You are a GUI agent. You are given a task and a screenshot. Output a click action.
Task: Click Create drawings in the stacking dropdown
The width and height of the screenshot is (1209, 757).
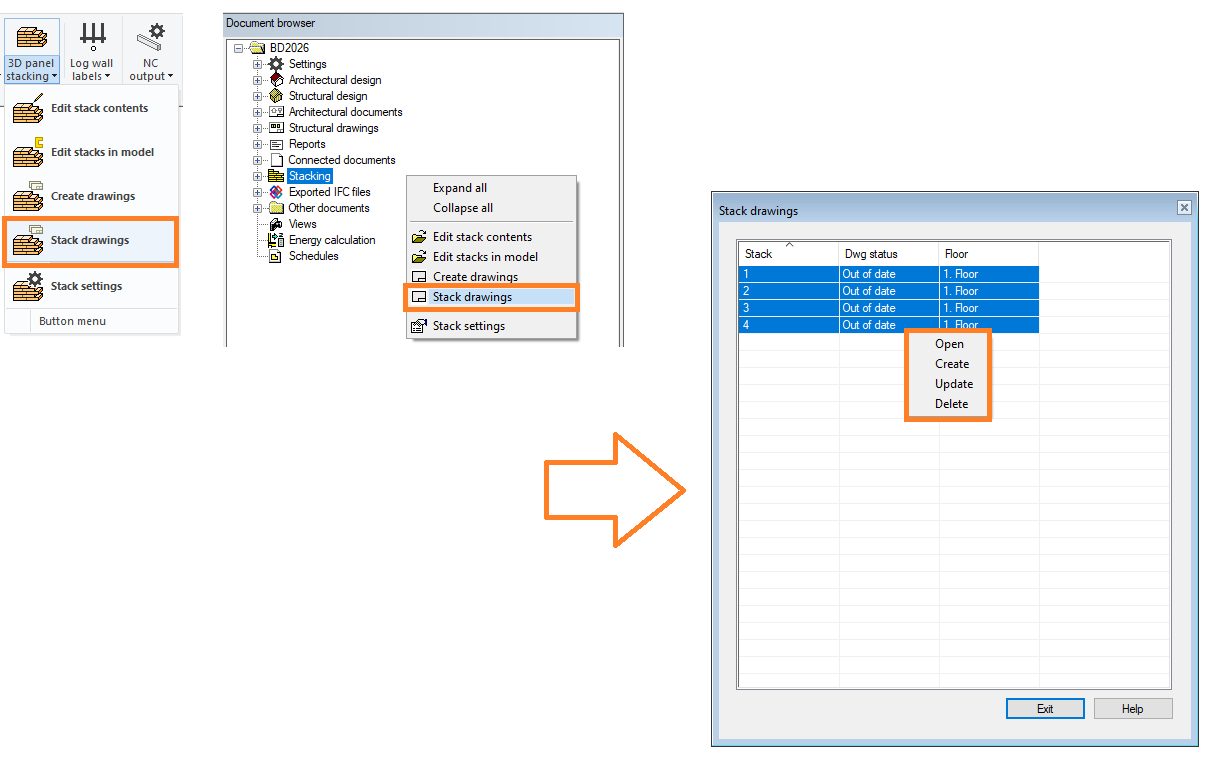click(x=92, y=196)
